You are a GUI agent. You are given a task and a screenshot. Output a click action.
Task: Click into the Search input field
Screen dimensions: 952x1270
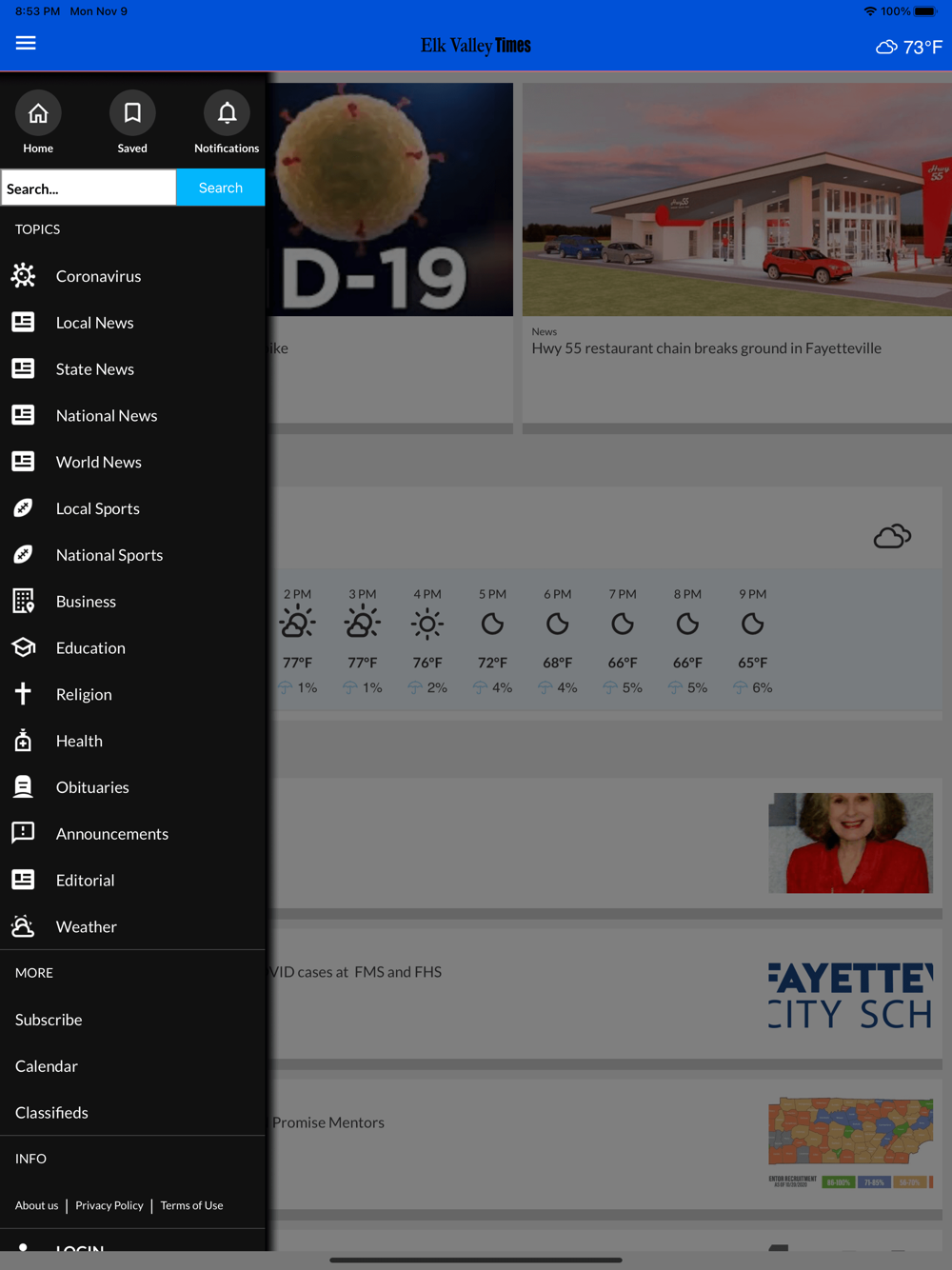pyautogui.click(x=89, y=188)
